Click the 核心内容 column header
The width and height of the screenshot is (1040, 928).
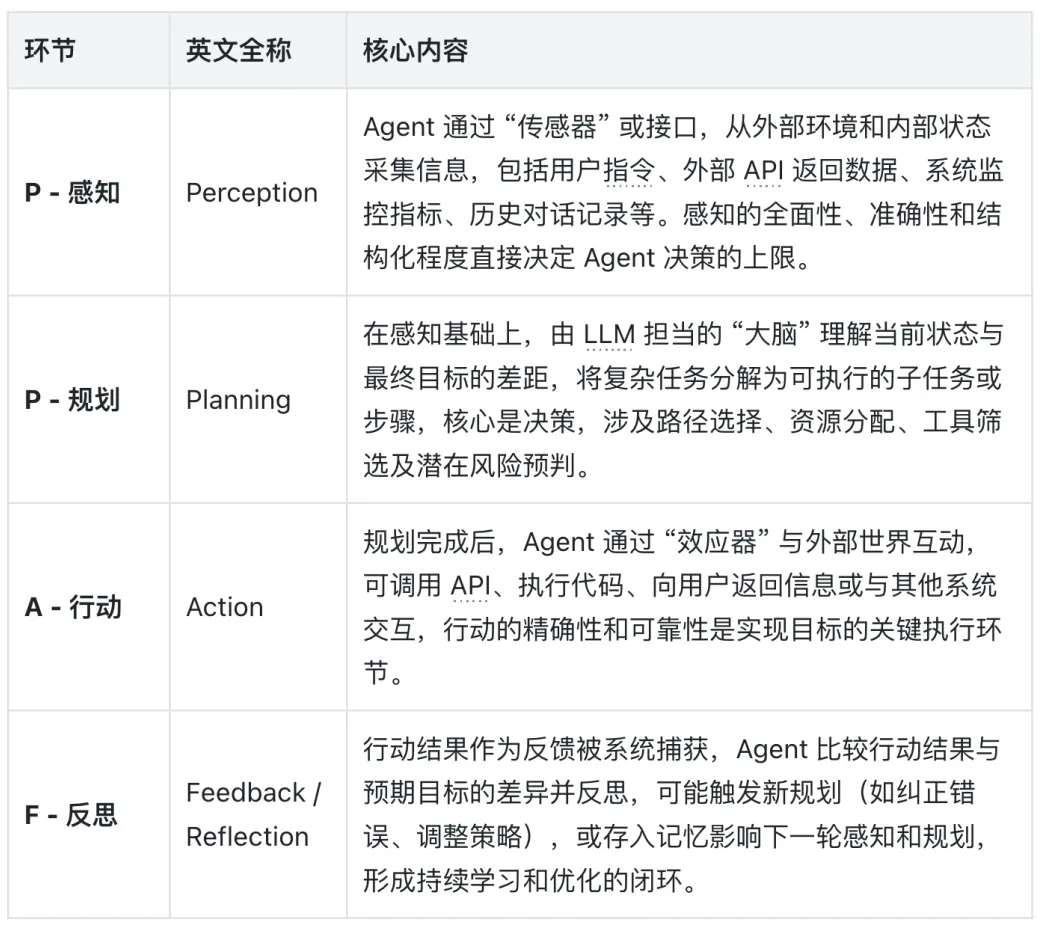416,51
